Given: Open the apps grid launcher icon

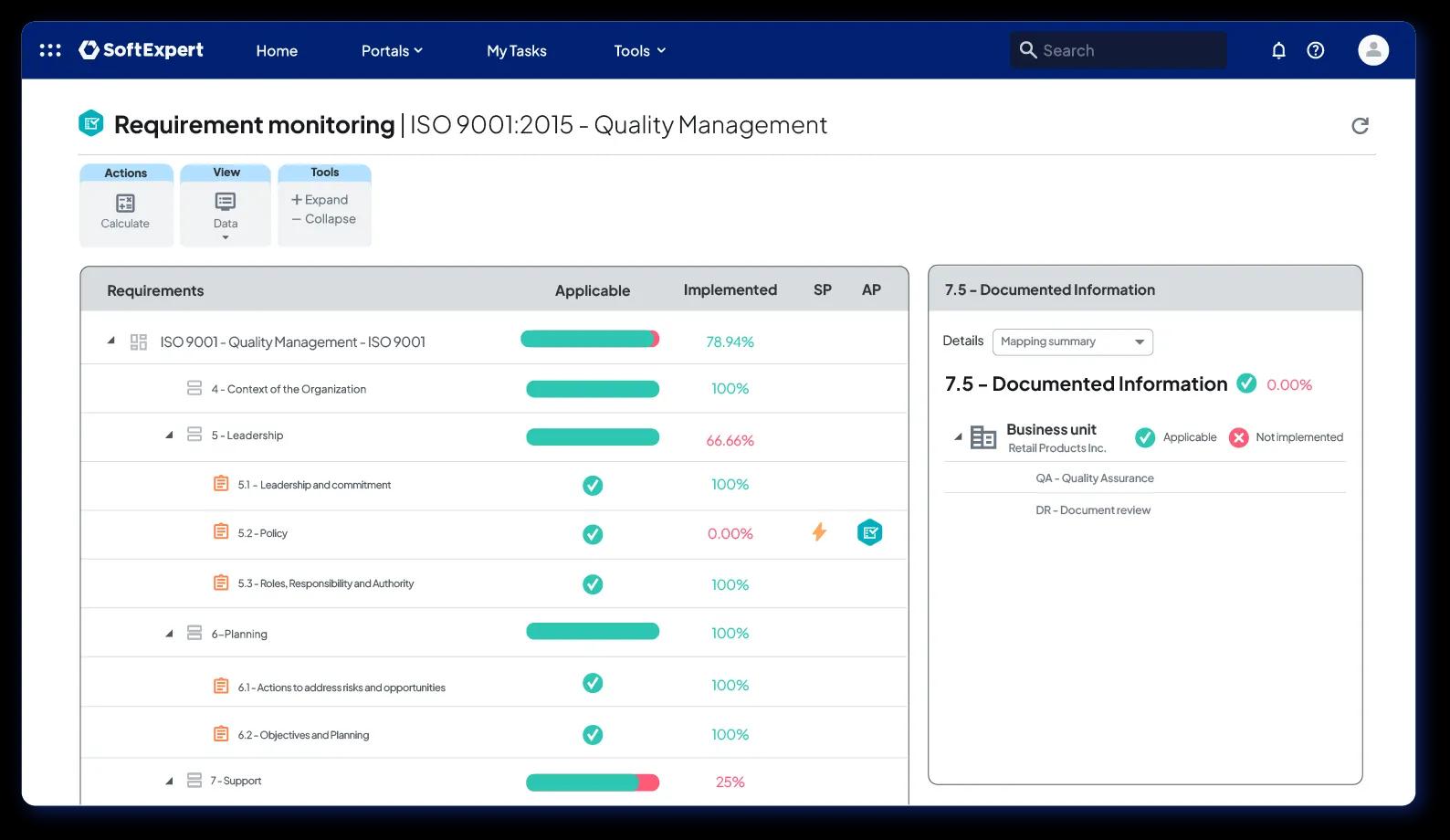Looking at the screenshot, I should pyautogui.click(x=50, y=50).
